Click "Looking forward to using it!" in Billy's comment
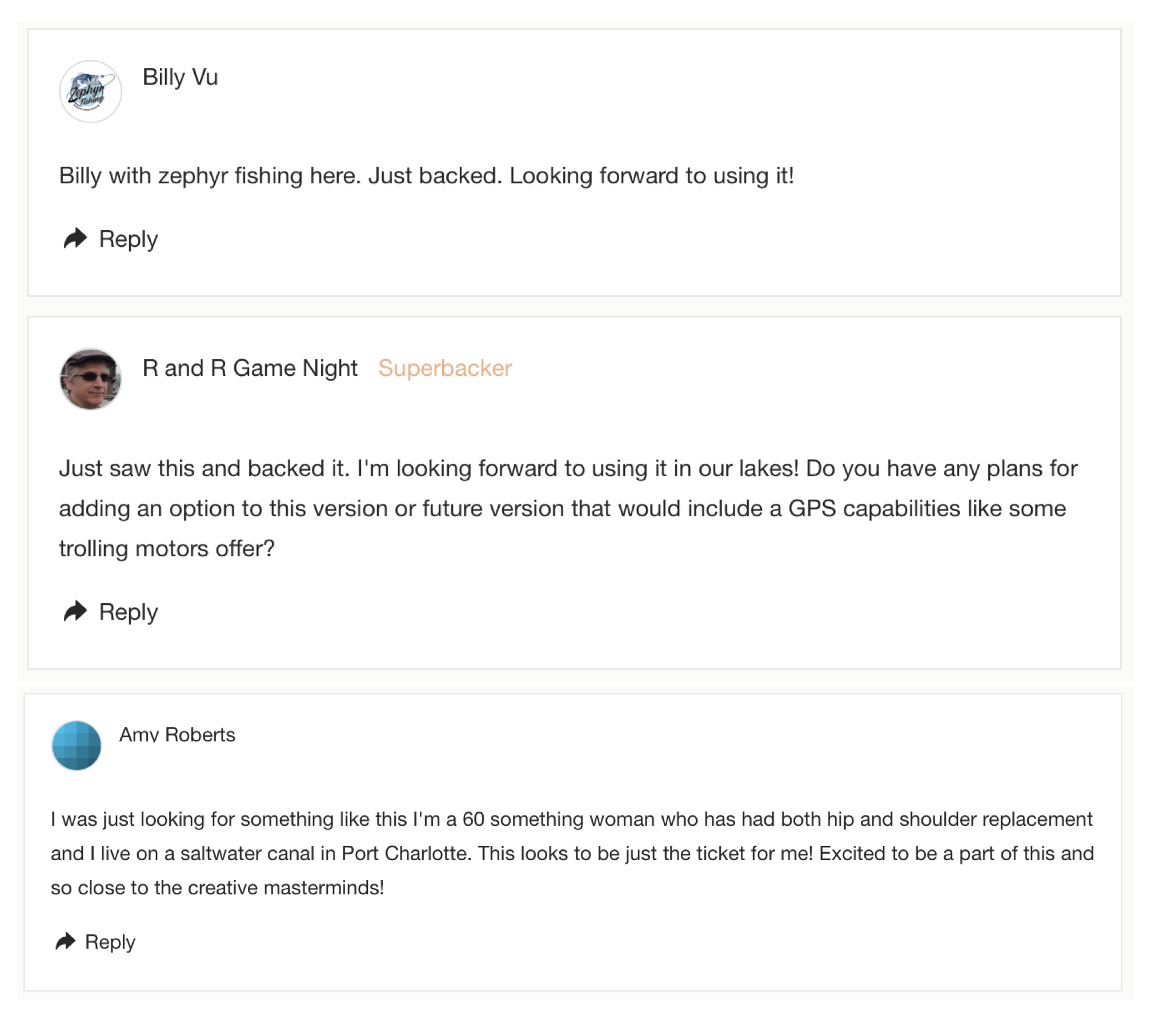Viewport: 1155px width, 1036px height. [x=651, y=176]
